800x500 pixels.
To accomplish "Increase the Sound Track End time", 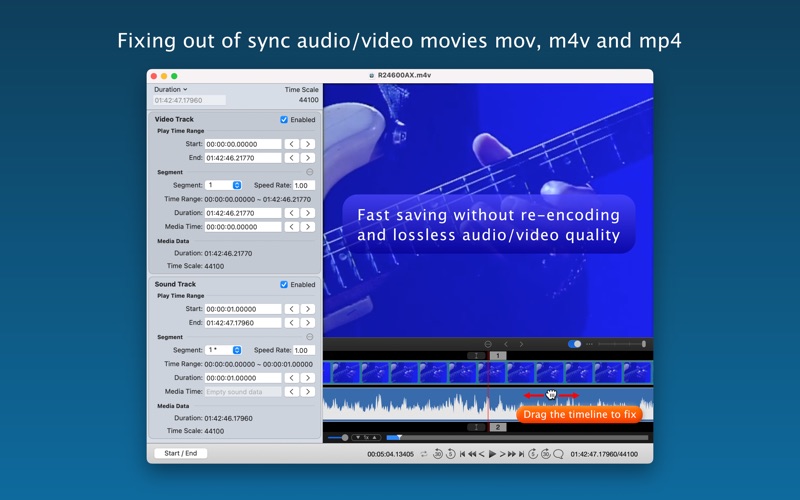I will [x=308, y=323].
